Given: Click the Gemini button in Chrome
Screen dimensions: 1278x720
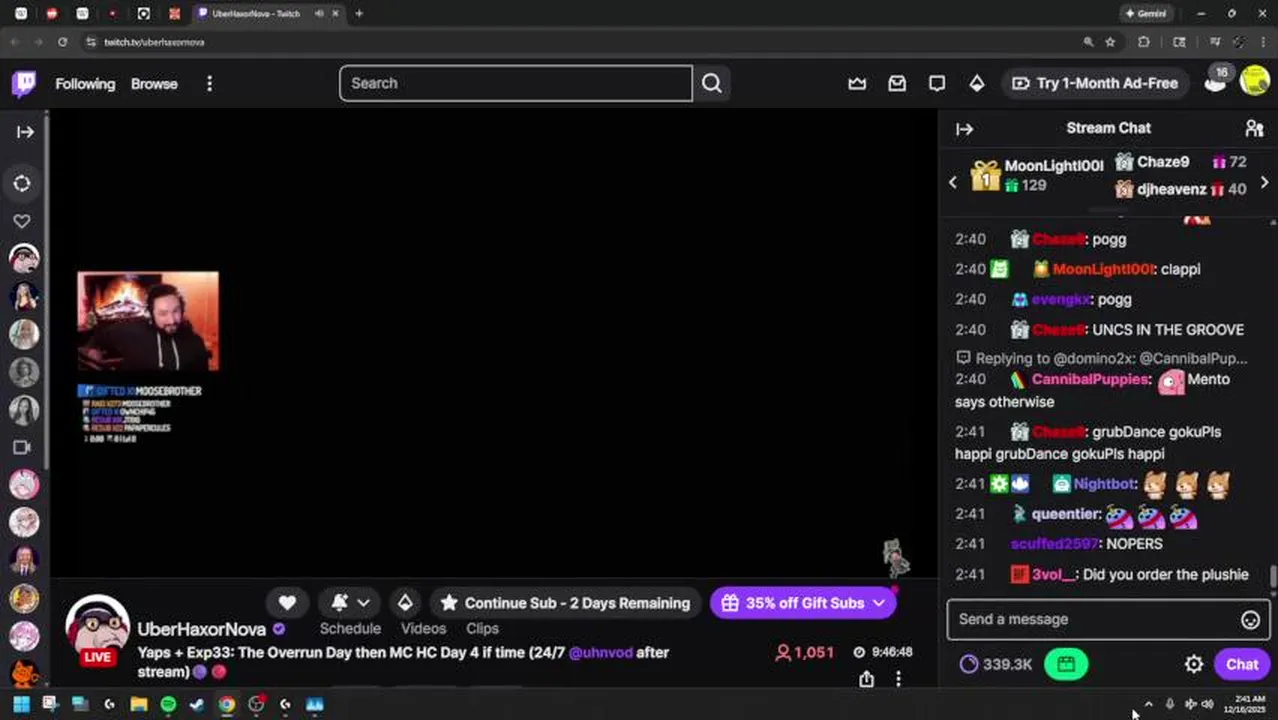Looking at the screenshot, I should tap(1146, 13).
